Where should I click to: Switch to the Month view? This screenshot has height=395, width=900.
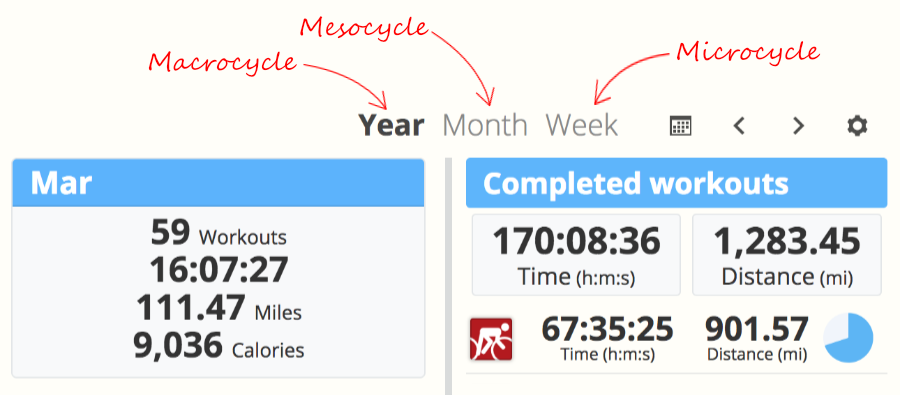485,125
